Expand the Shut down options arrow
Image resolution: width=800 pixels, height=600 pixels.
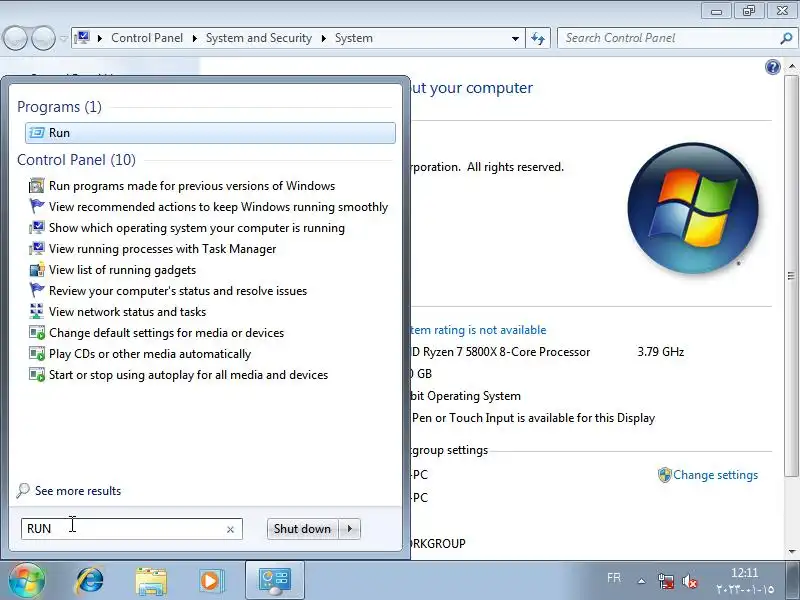pos(350,529)
